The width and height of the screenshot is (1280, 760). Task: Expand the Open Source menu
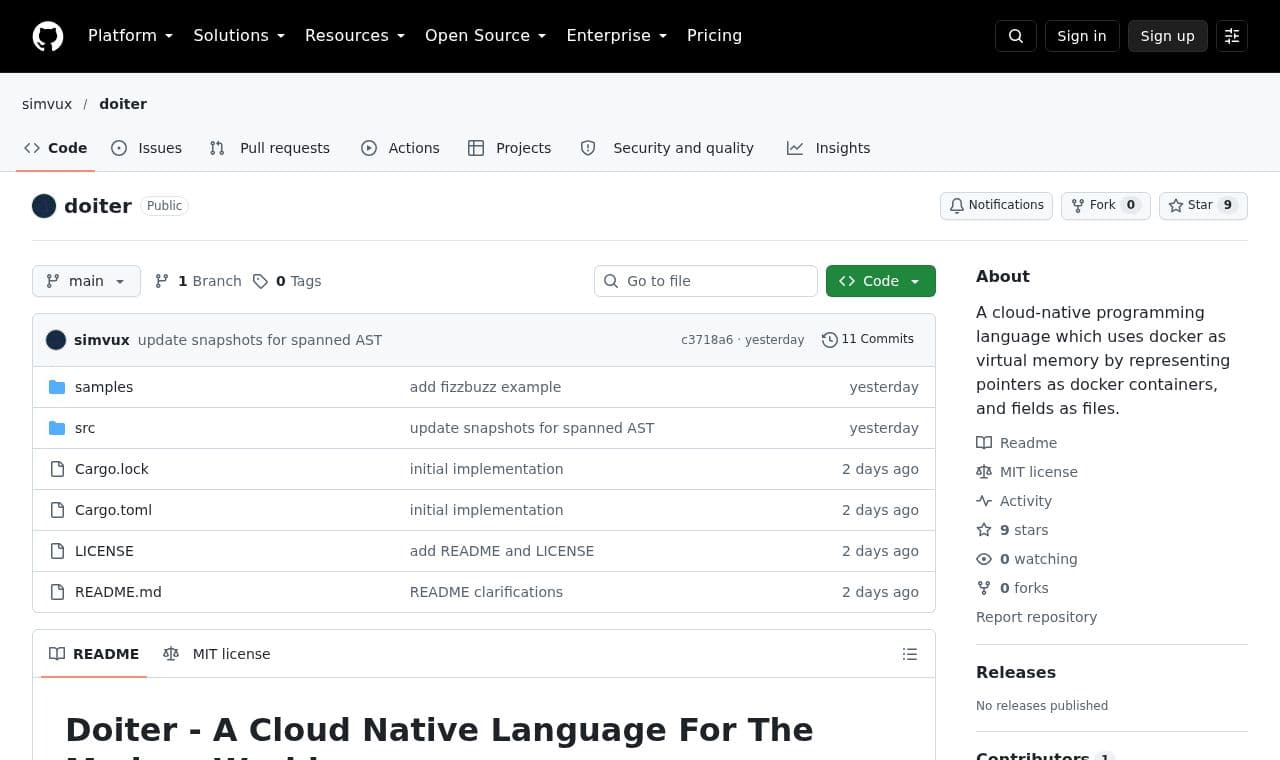pyautogui.click(x=486, y=36)
